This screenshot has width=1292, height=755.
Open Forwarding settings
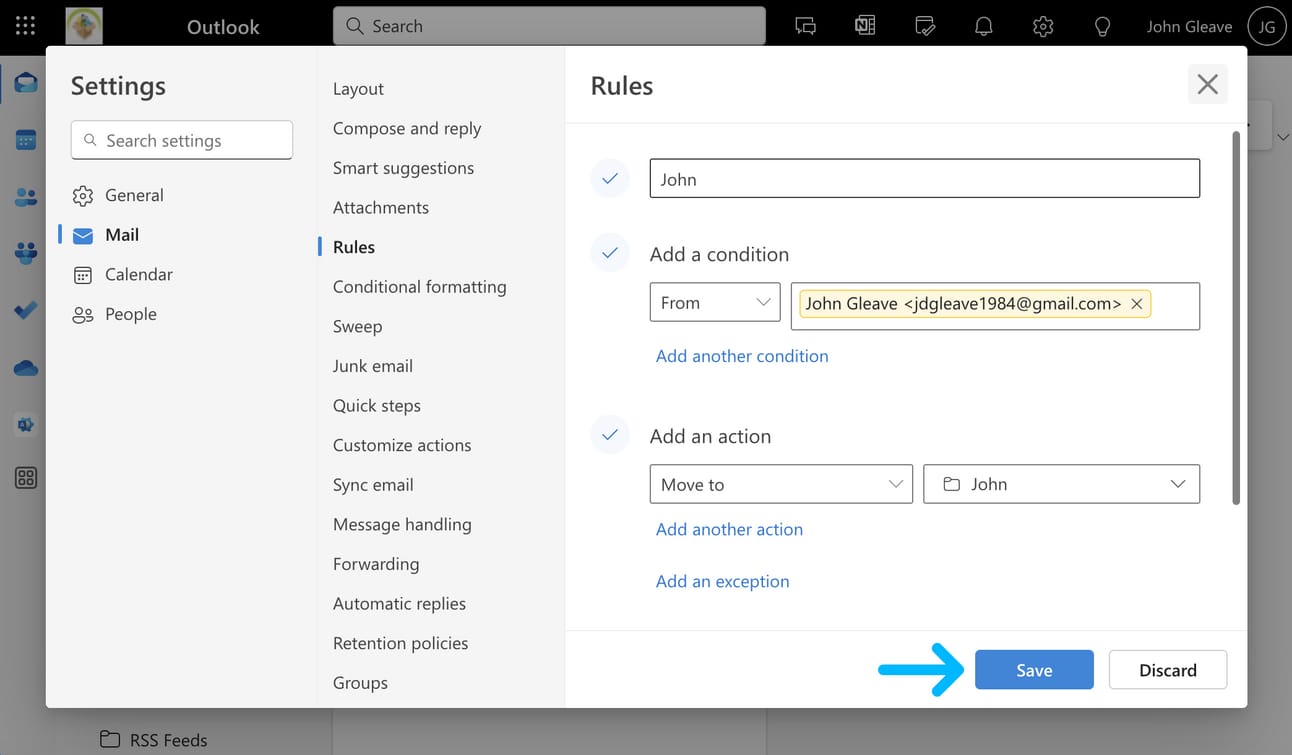(376, 564)
